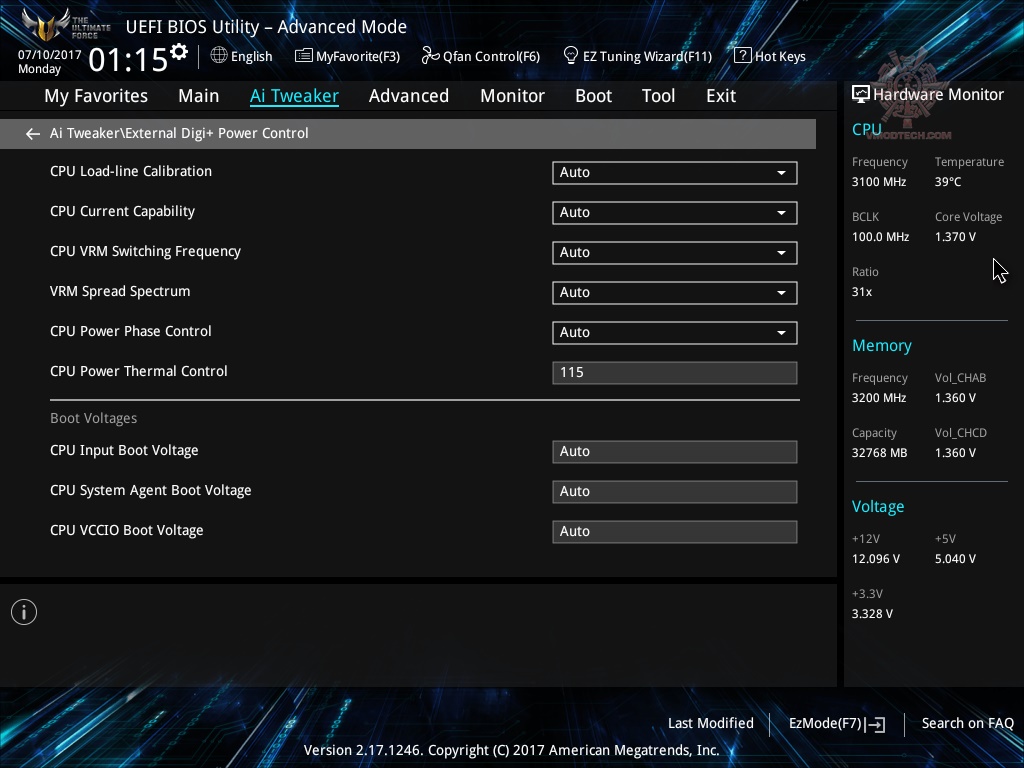Click the CPU Load-line Calibration label

pyautogui.click(x=131, y=171)
